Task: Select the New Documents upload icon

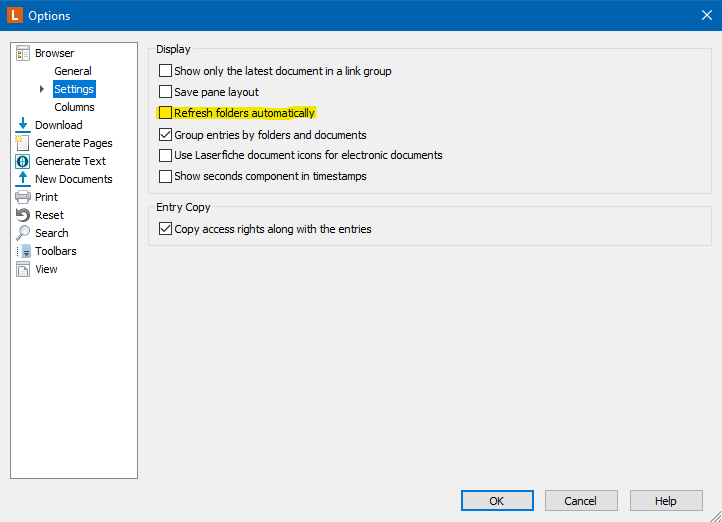Action: [x=23, y=179]
